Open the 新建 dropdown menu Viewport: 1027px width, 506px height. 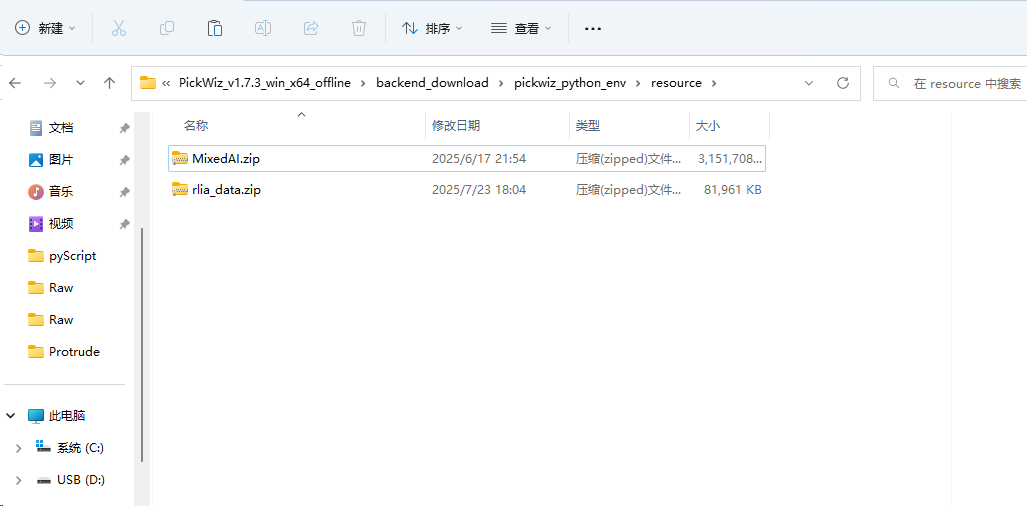point(46,28)
